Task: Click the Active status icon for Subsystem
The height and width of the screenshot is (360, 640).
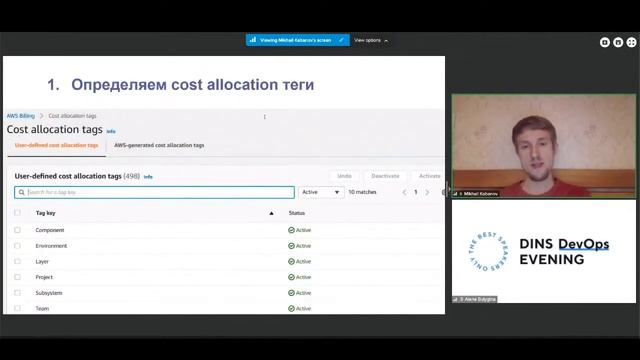Action: point(291,293)
